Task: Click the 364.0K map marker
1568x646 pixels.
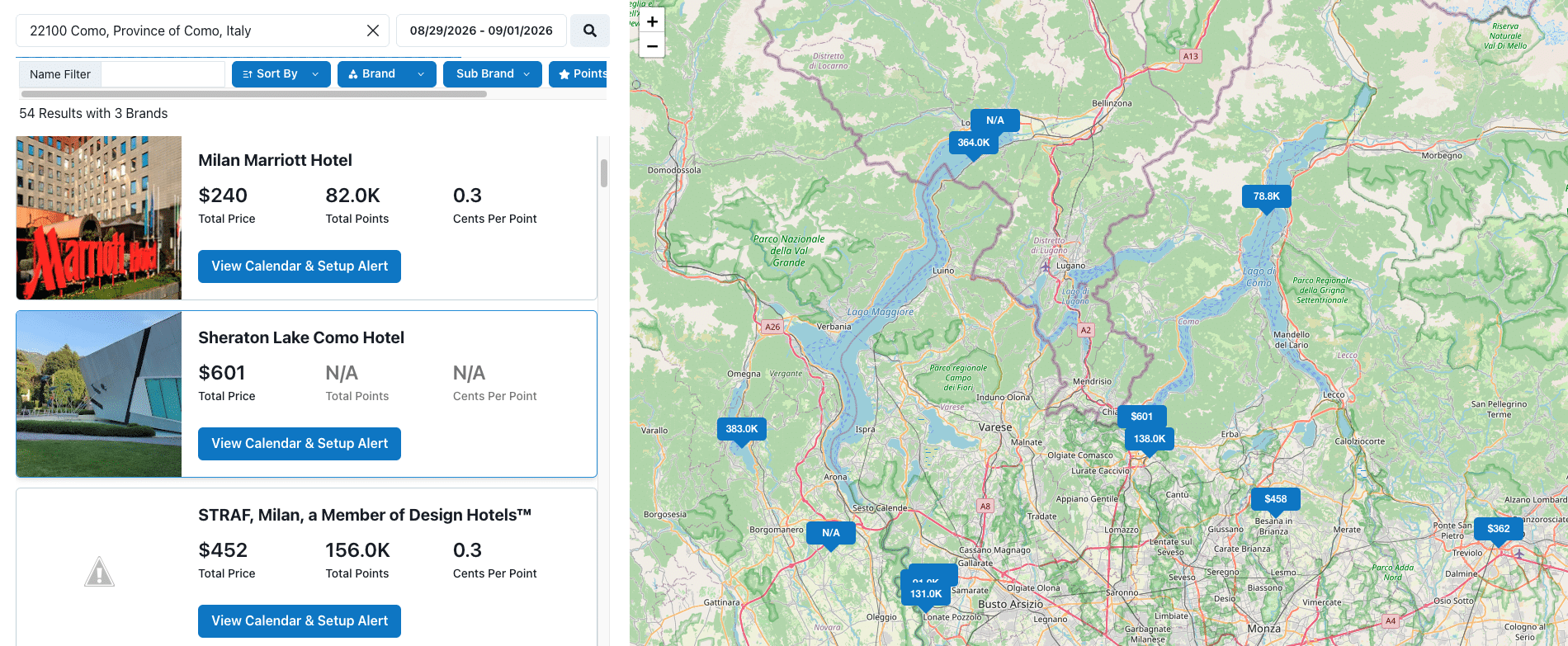Action: coord(973,143)
